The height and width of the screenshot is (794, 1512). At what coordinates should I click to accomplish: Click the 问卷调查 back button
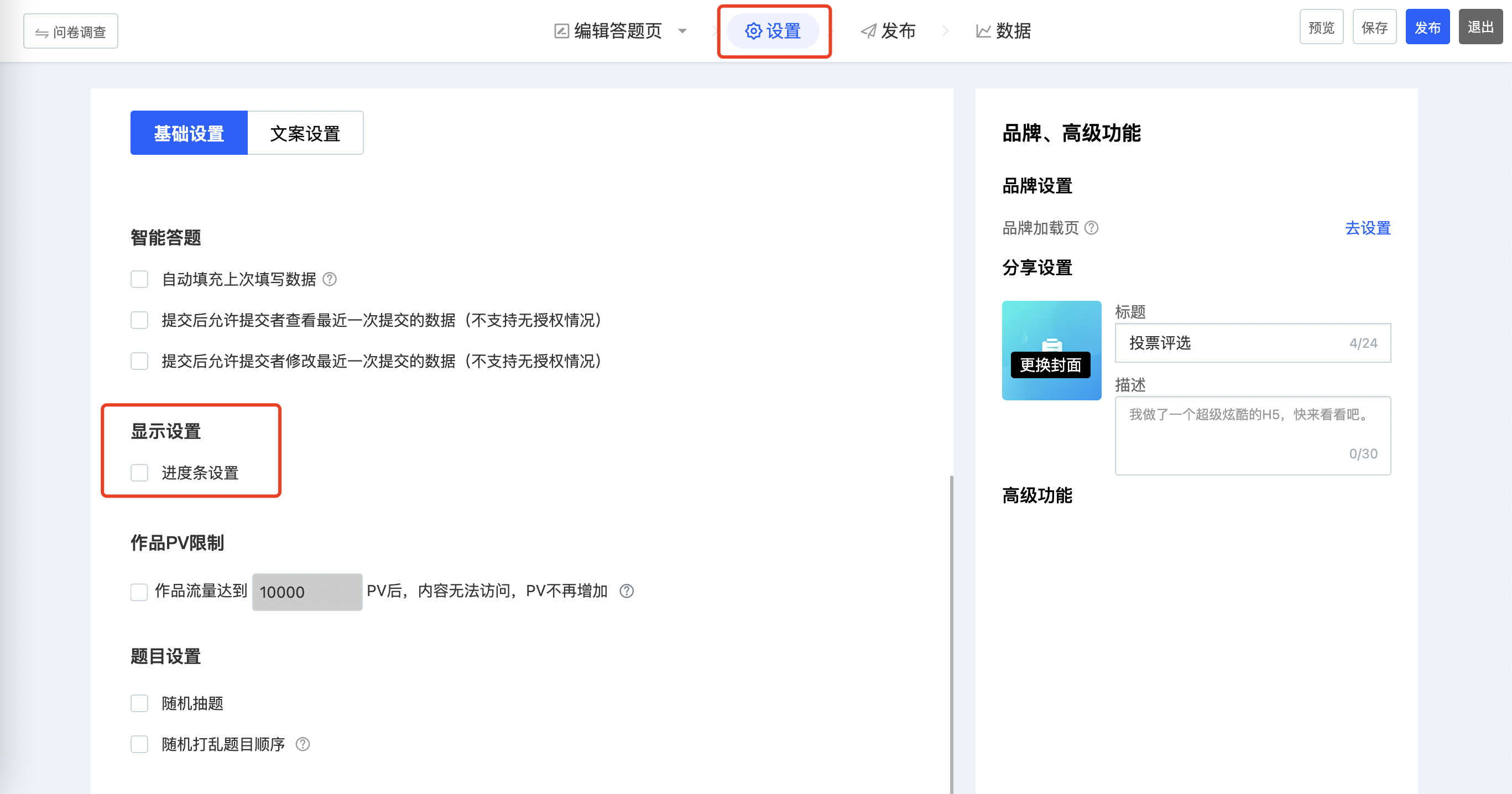point(70,32)
